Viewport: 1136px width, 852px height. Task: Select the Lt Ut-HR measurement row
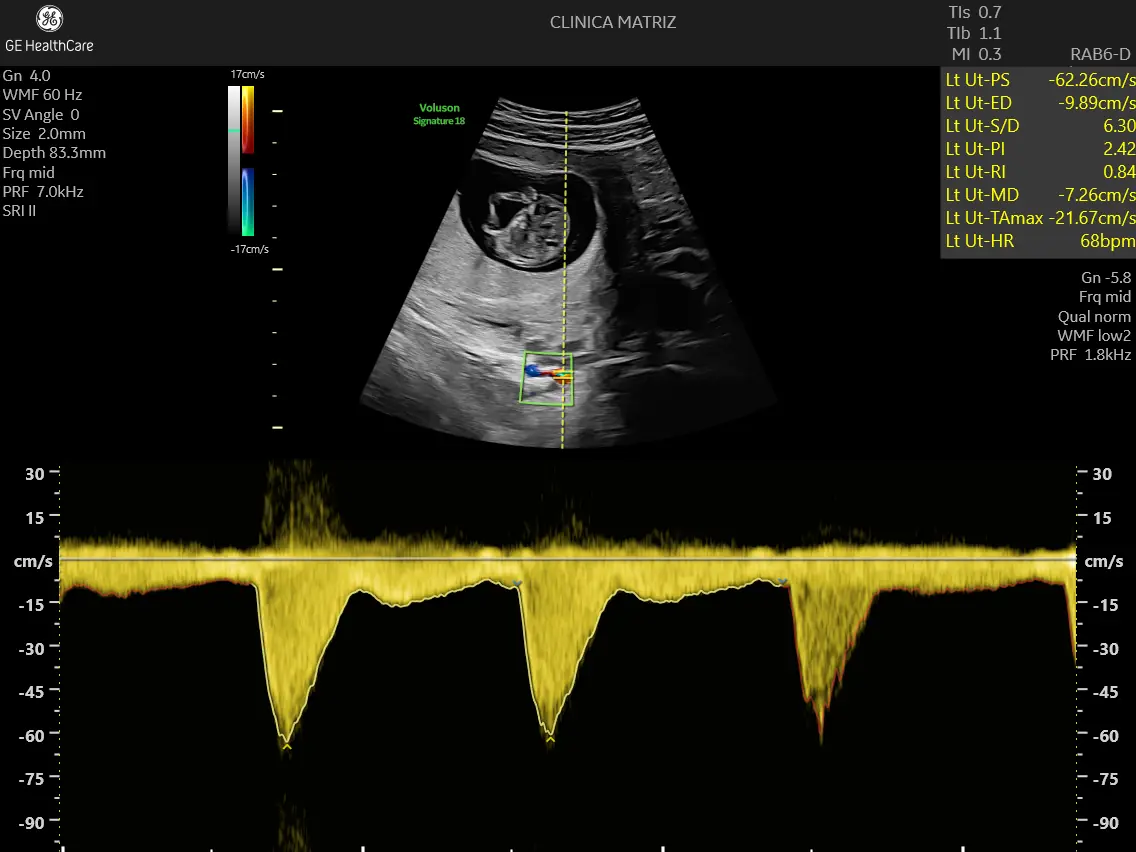pyautogui.click(x=1038, y=241)
